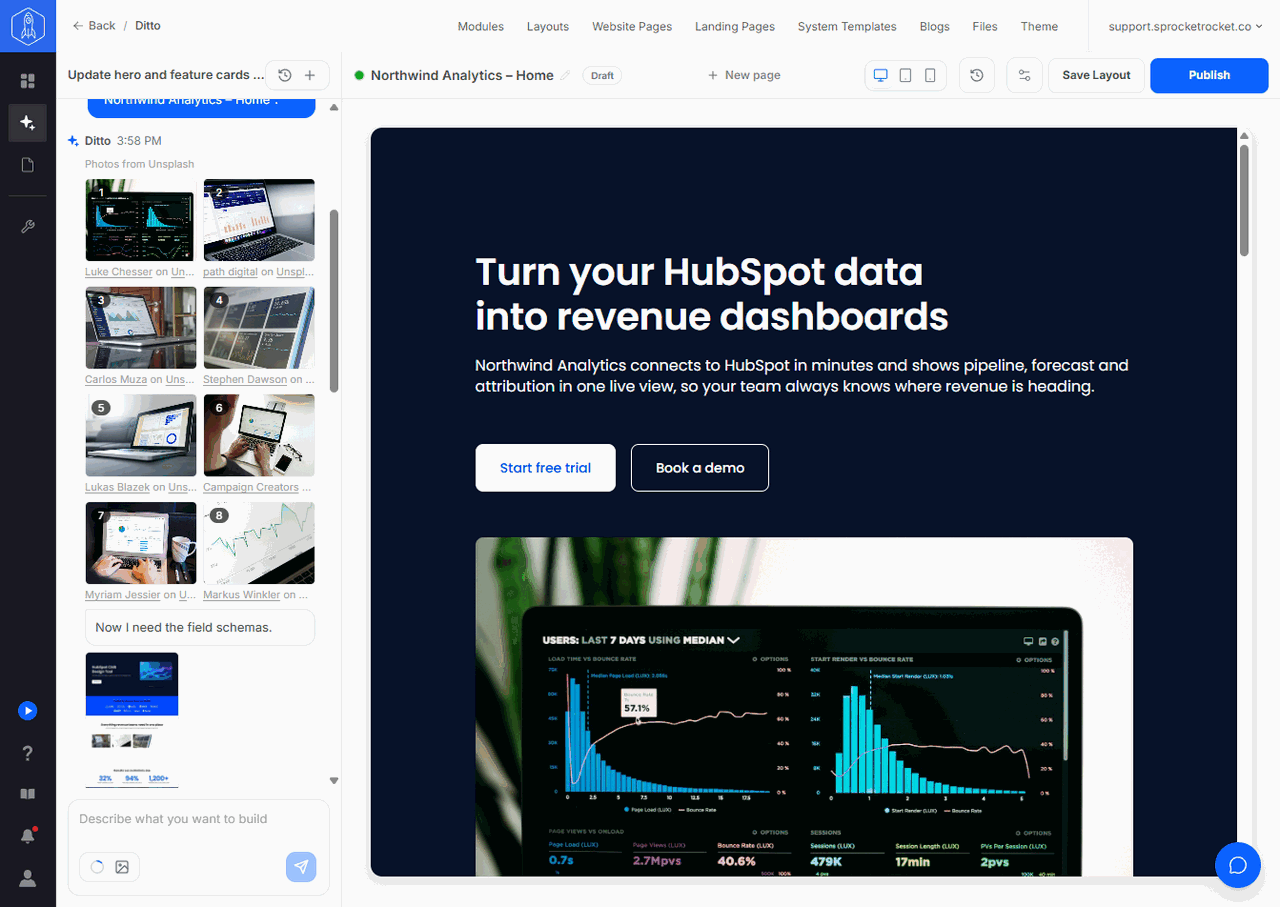This screenshot has width=1280, height=907.
Task: Select Unsplash photo number 8
Action: pos(259,543)
